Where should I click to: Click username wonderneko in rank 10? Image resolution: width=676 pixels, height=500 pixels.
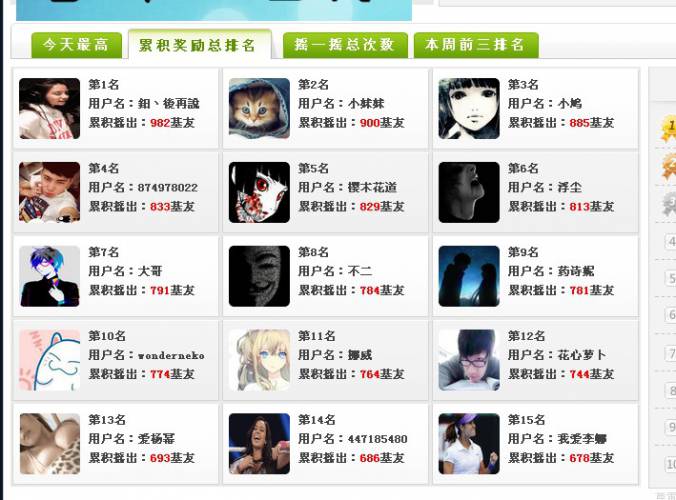[x=171, y=356]
